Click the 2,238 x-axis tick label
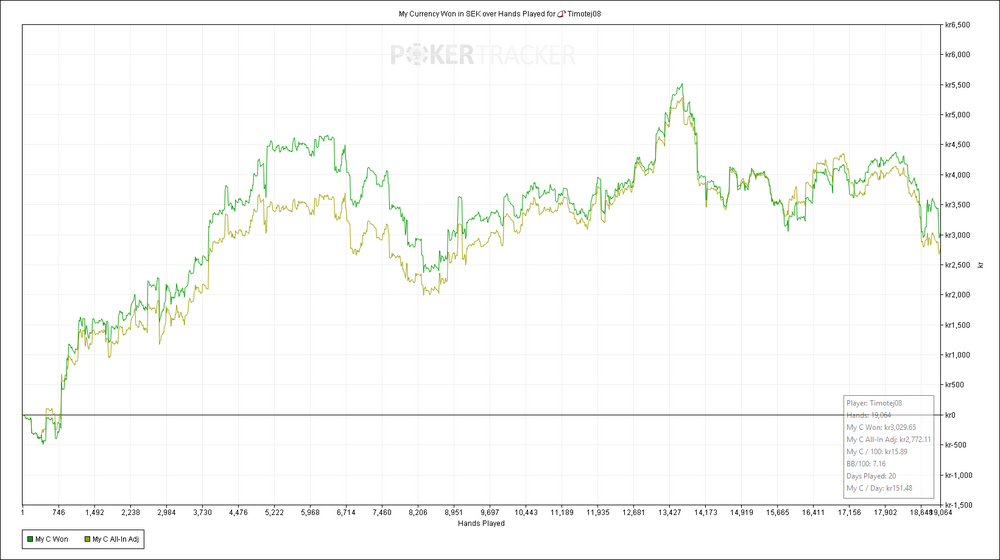Viewport: 1000px width, 560px height. [130, 512]
